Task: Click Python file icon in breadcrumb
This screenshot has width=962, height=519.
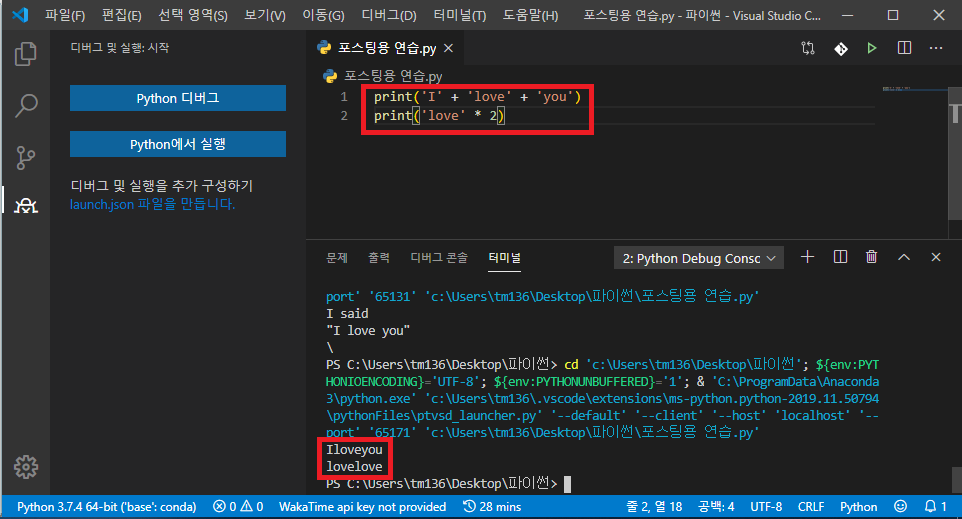Action: pyautogui.click(x=330, y=76)
